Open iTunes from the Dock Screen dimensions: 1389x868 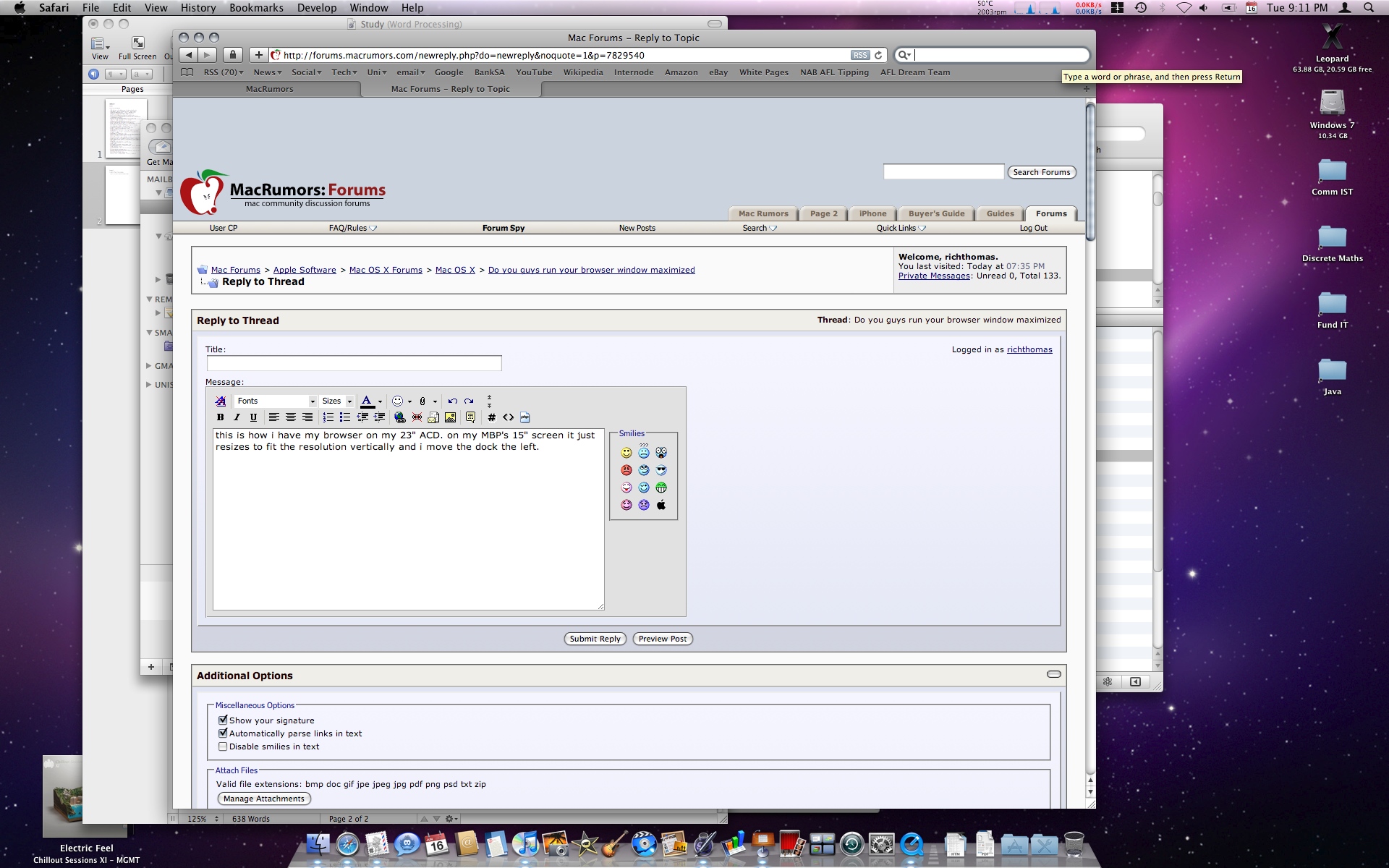coord(526,843)
